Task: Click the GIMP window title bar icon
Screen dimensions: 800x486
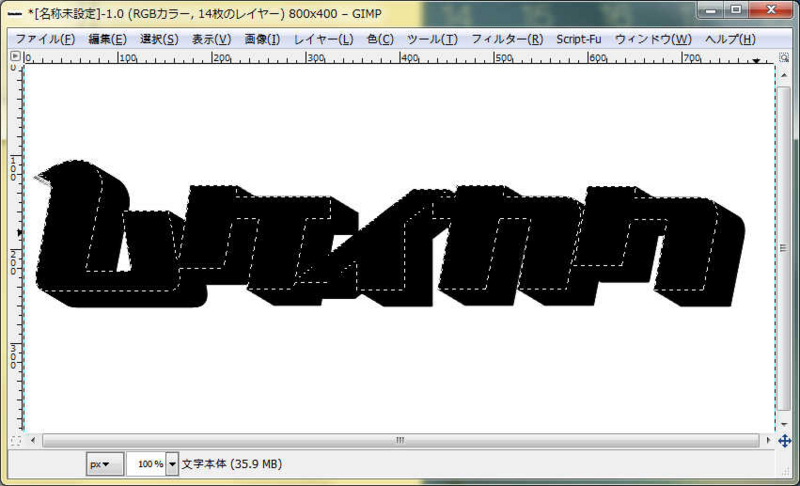Action: (x=15, y=14)
